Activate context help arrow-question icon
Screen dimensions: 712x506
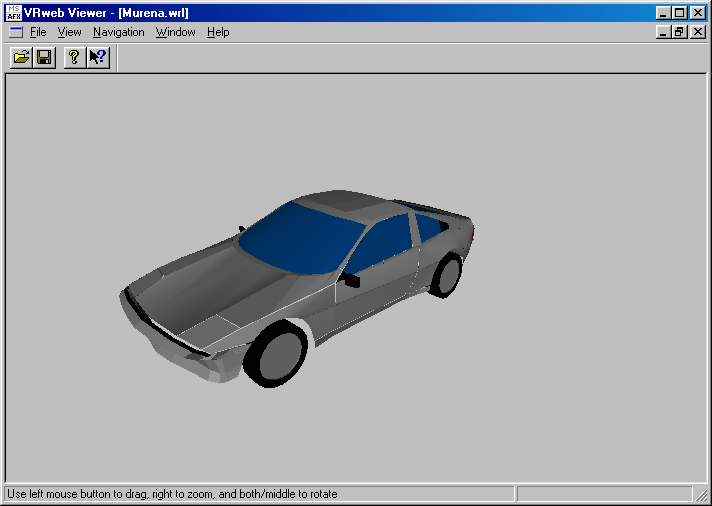pyautogui.click(x=98, y=58)
